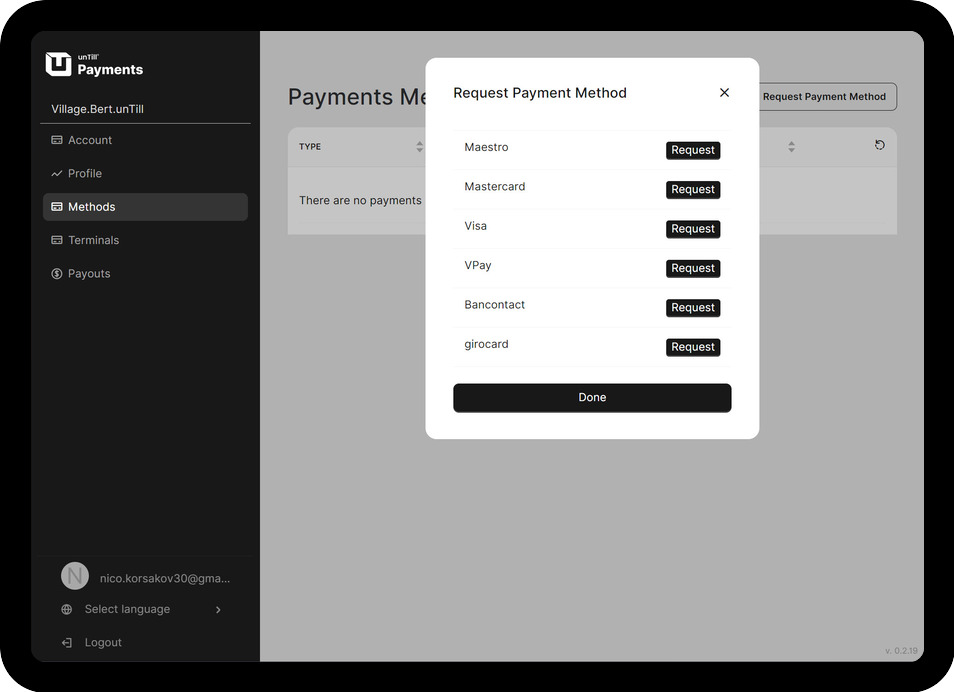Go to the Terminals section
Image resolution: width=954 pixels, height=692 pixels.
(93, 241)
